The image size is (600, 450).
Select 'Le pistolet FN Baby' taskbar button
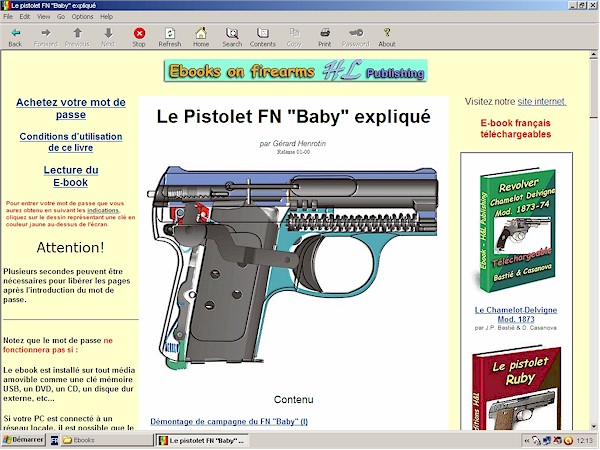pos(202,440)
